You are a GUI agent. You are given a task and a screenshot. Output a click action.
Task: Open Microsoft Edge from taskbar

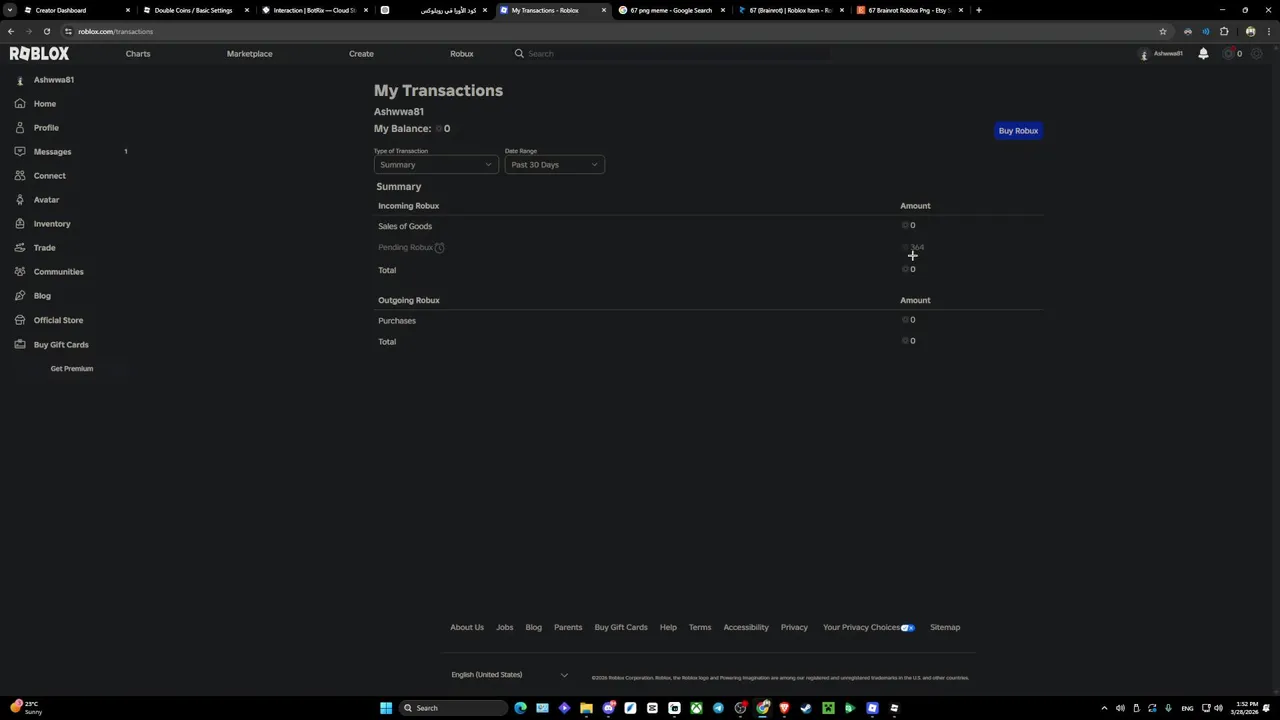pyautogui.click(x=520, y=708)
